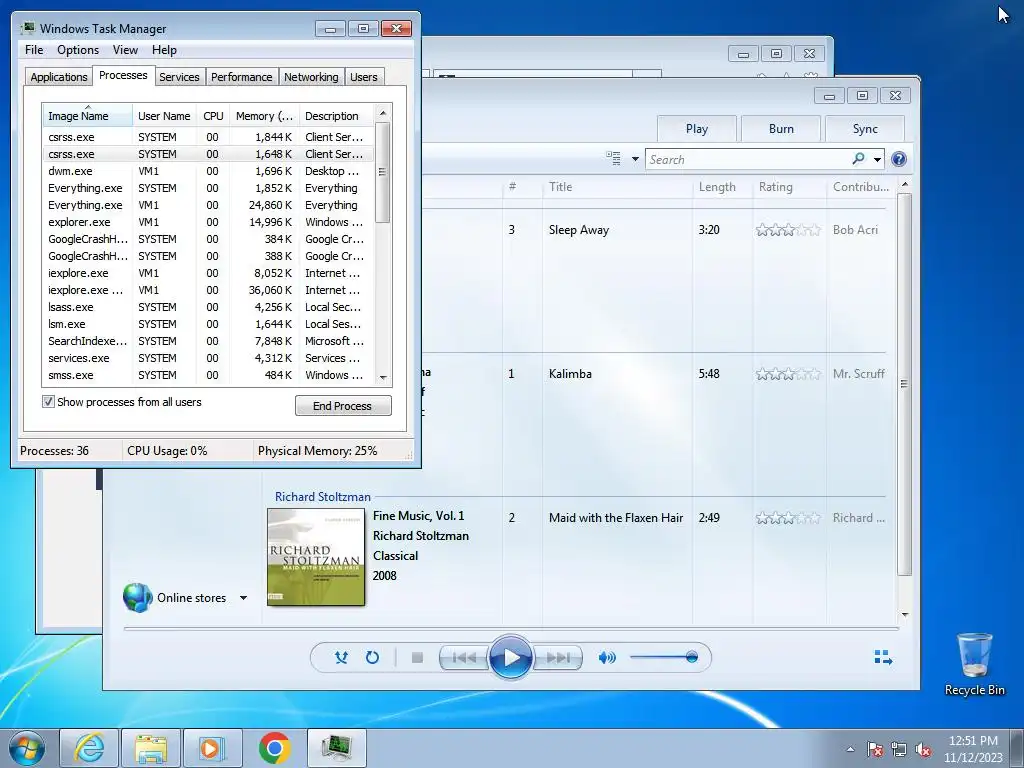Select the SearchIndexer process row
Image resolution: width=1024 pixels, height=768 pixels.
(208, 341)
